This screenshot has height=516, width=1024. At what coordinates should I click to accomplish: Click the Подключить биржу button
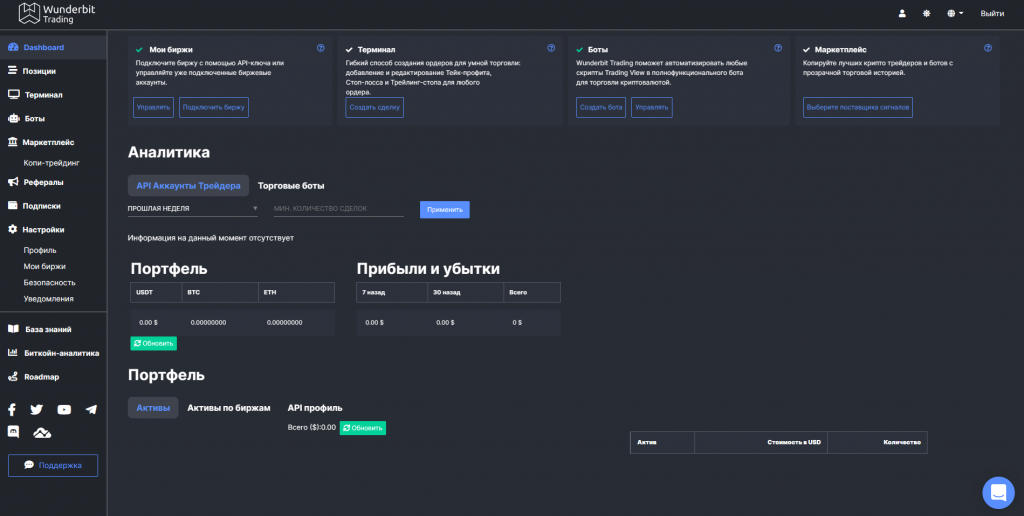click(214, 107)
